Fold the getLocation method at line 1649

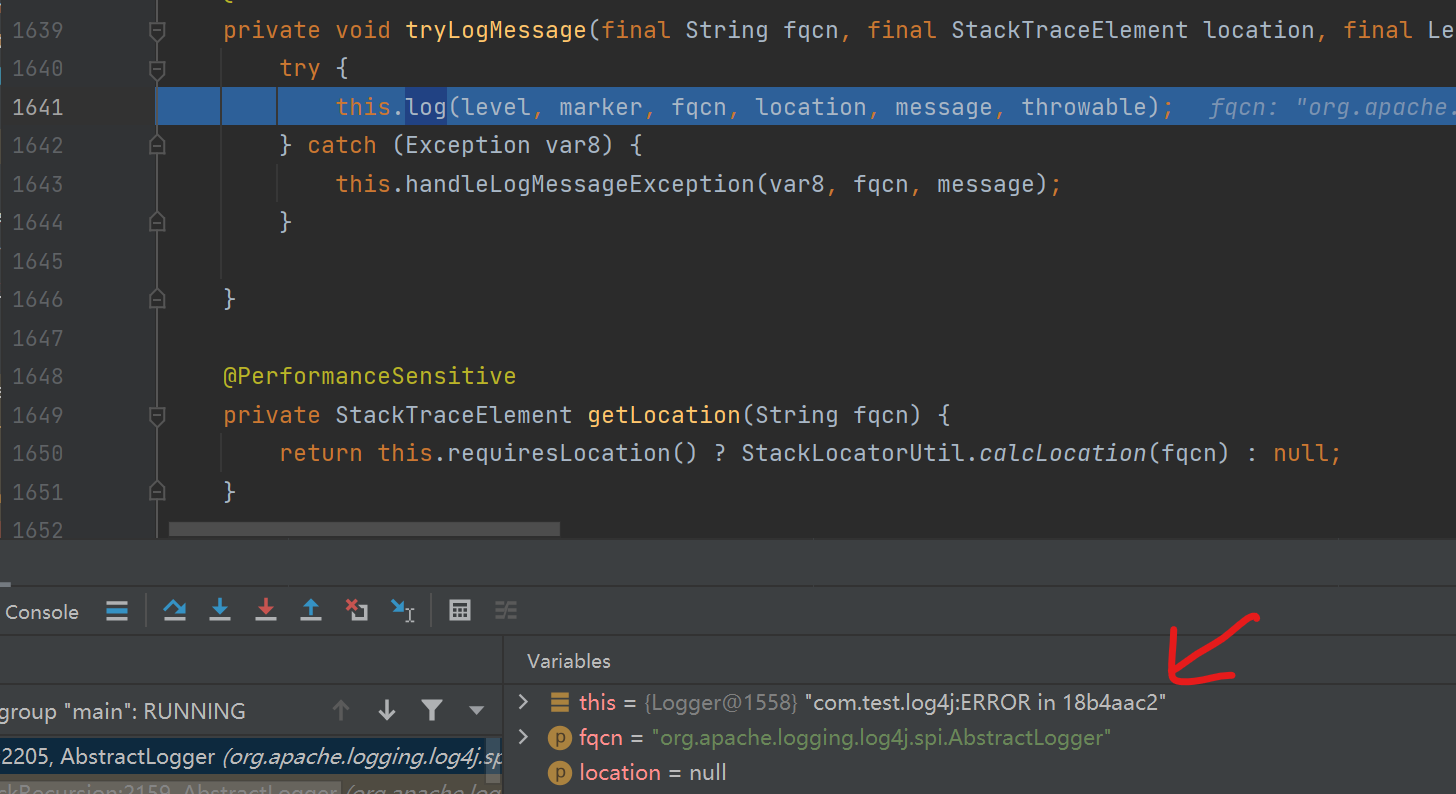pos(157,415)
